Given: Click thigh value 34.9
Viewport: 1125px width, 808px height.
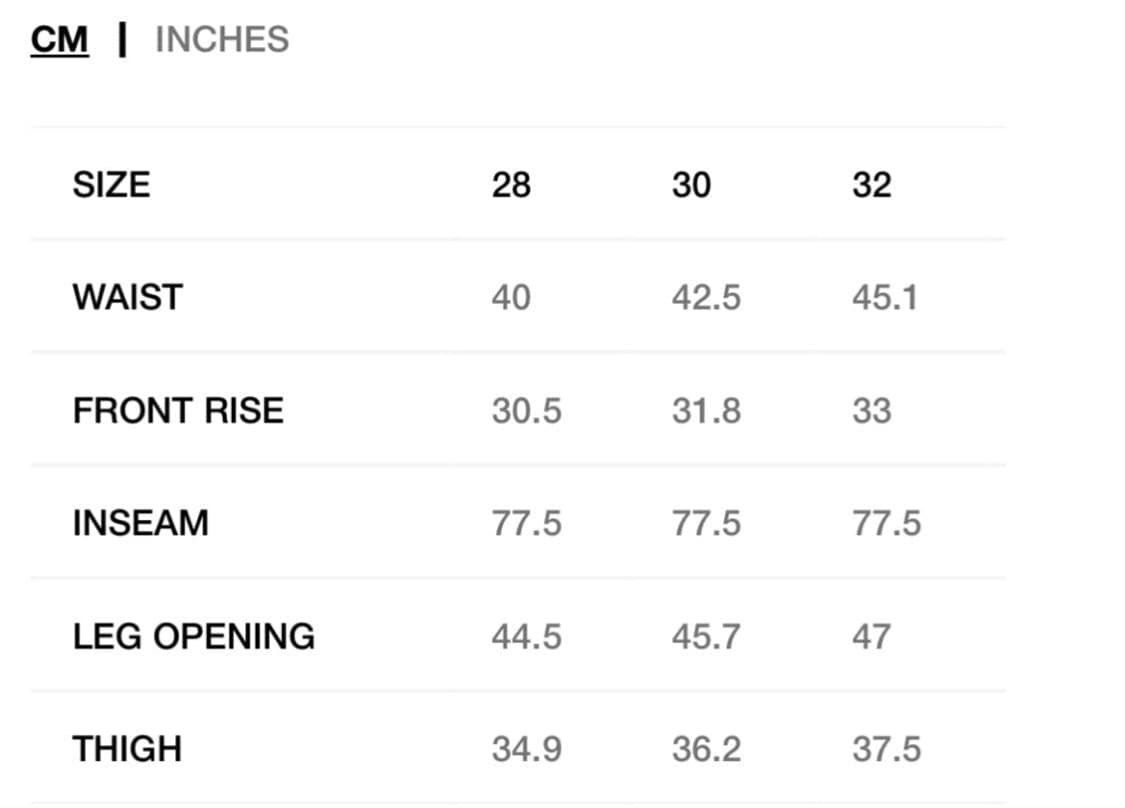Looking at the screenshot, I should [x=527, y=750].
